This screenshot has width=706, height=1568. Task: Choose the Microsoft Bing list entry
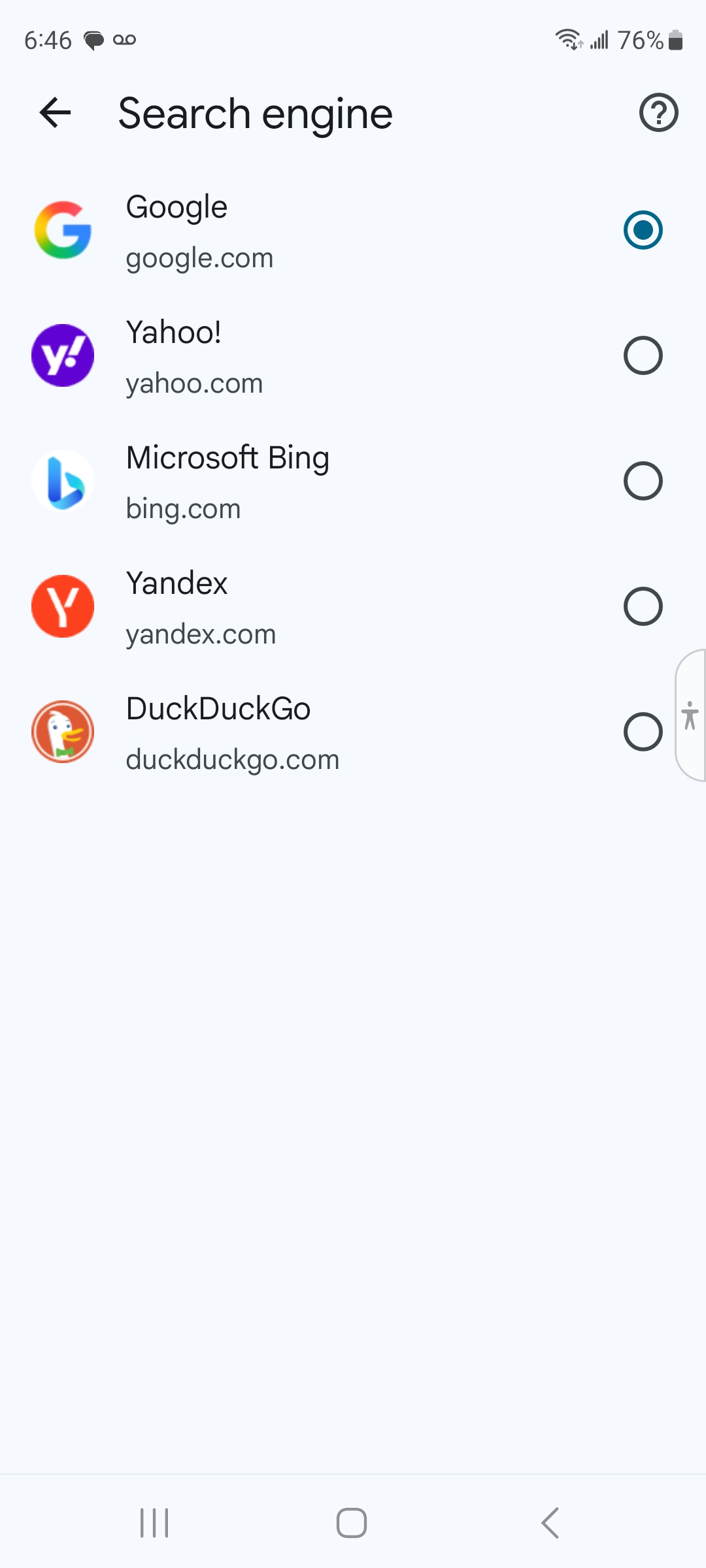point(227,458)
